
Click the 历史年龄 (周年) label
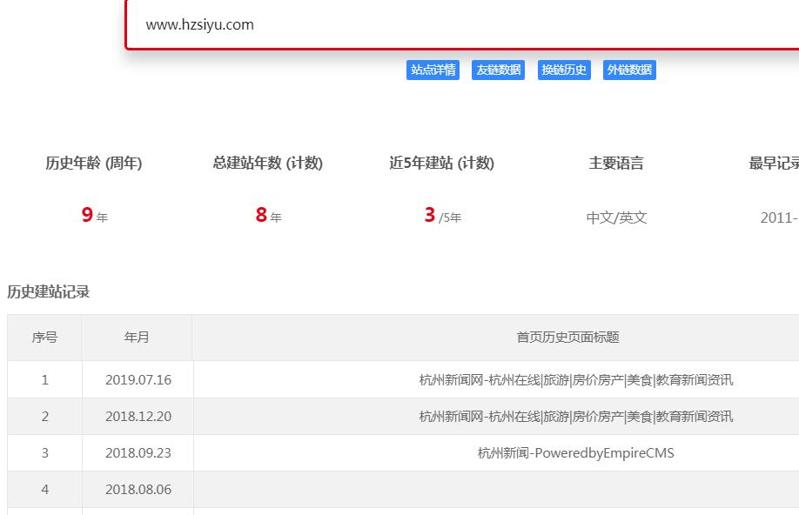[x=94, y=164]
